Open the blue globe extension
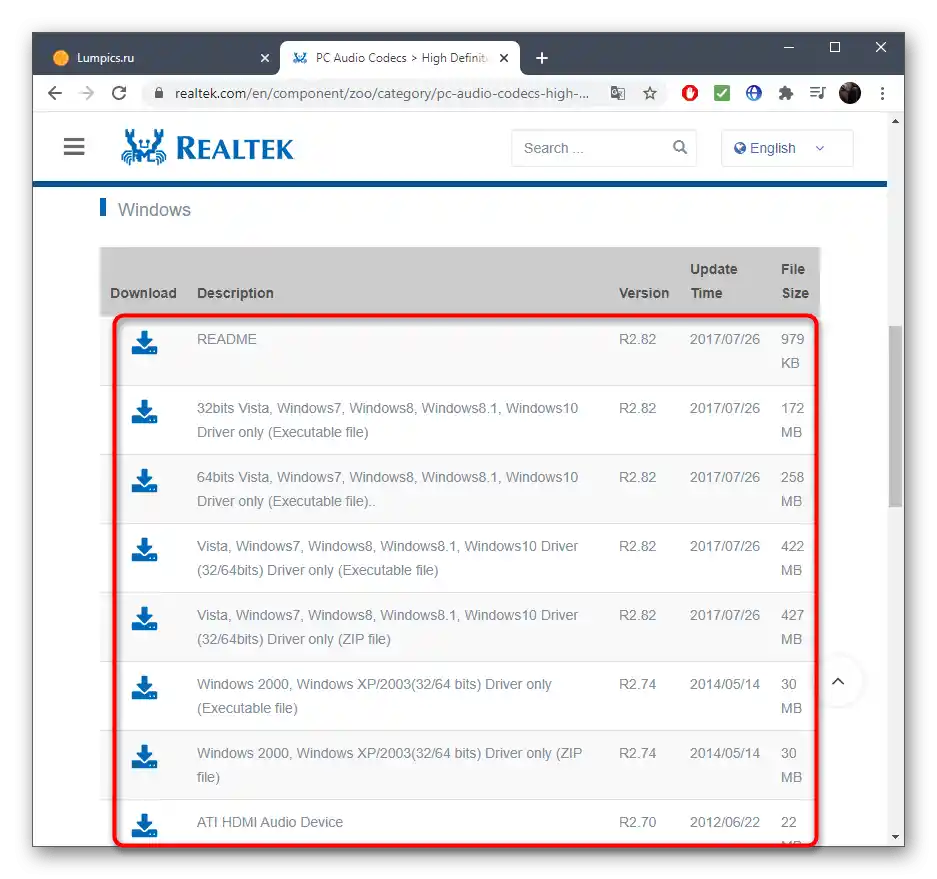Viewport: 937px width, 879px height. coord(754,93)
